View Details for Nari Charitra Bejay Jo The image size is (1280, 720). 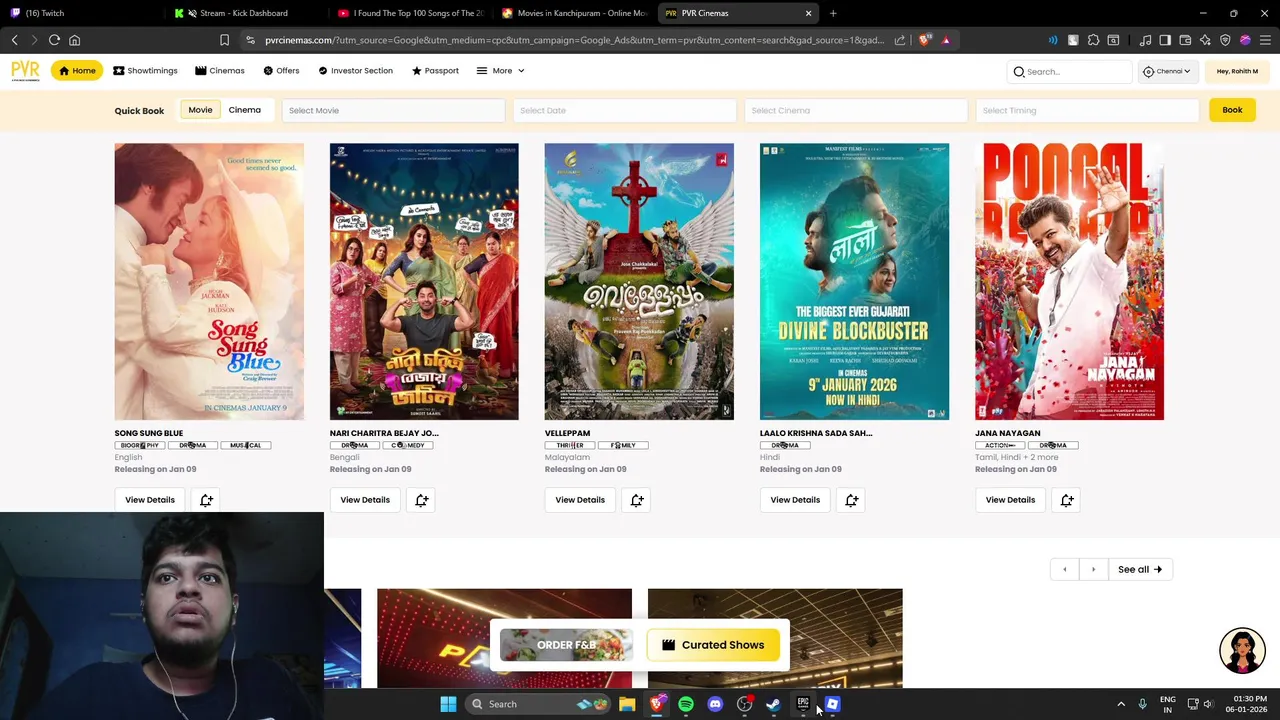[365, 500]
